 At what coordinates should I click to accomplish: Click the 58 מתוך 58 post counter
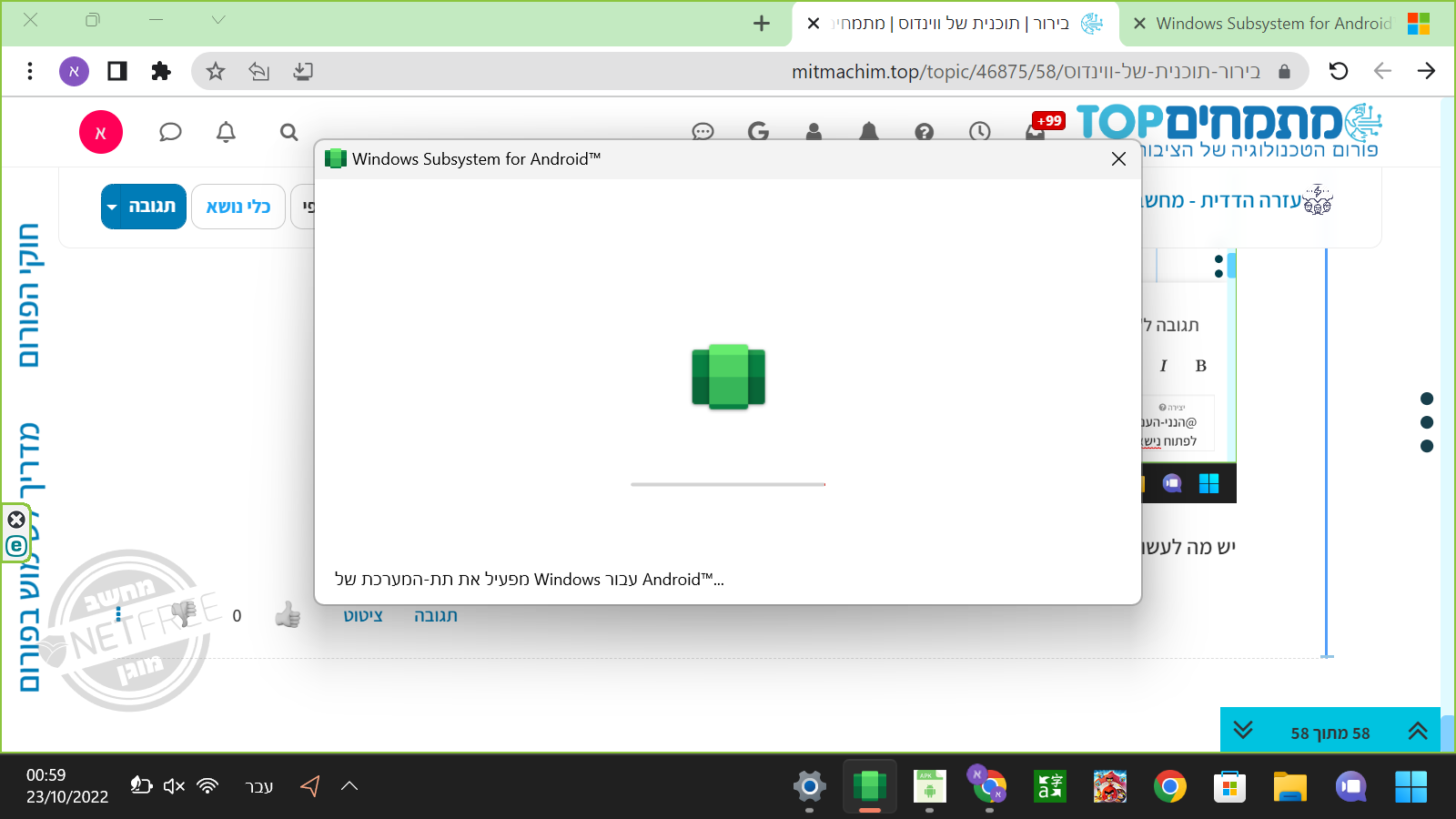pyautogui.click(x=1330, y=733)
